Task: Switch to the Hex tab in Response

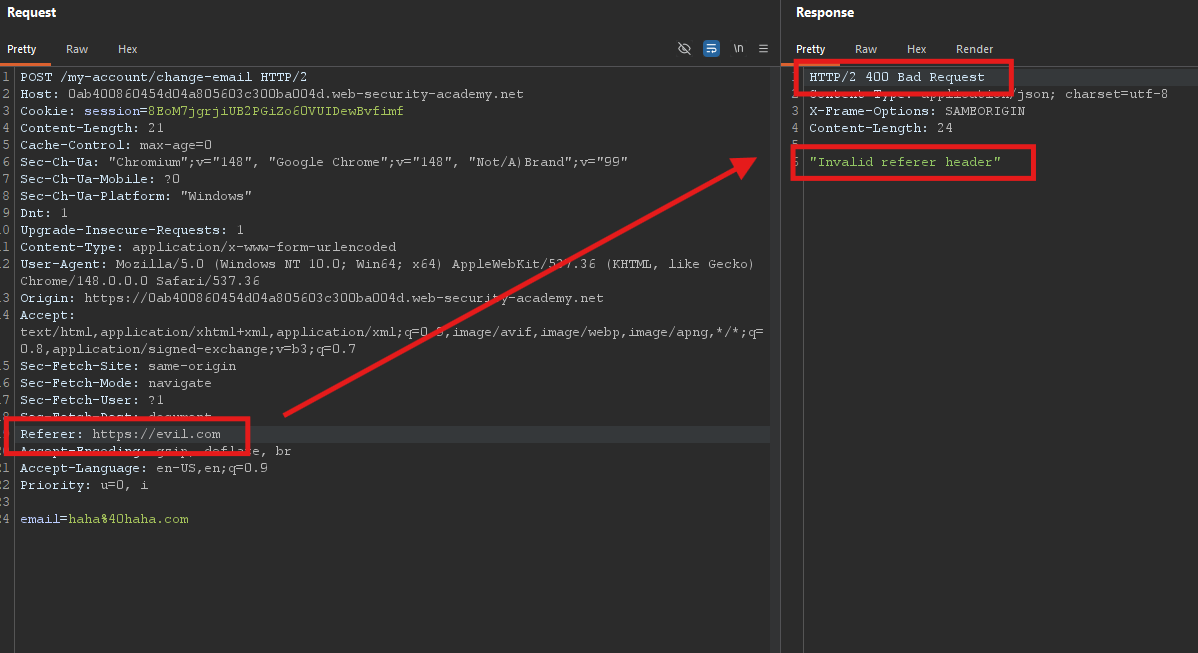Action: pyautogui.click(x=916, y=49)
